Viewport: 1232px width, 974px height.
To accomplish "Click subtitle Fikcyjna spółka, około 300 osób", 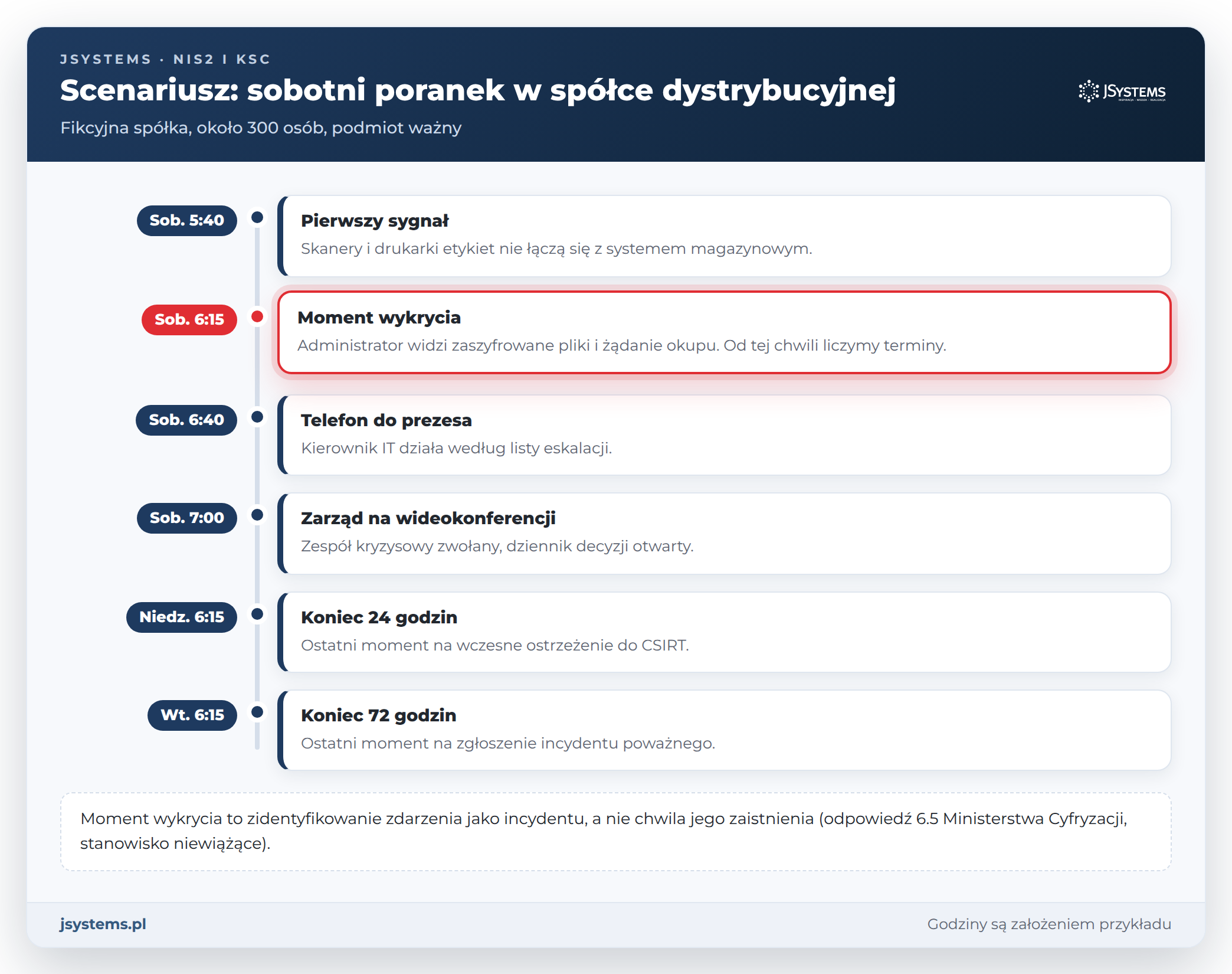I will [x=261, y=128].
